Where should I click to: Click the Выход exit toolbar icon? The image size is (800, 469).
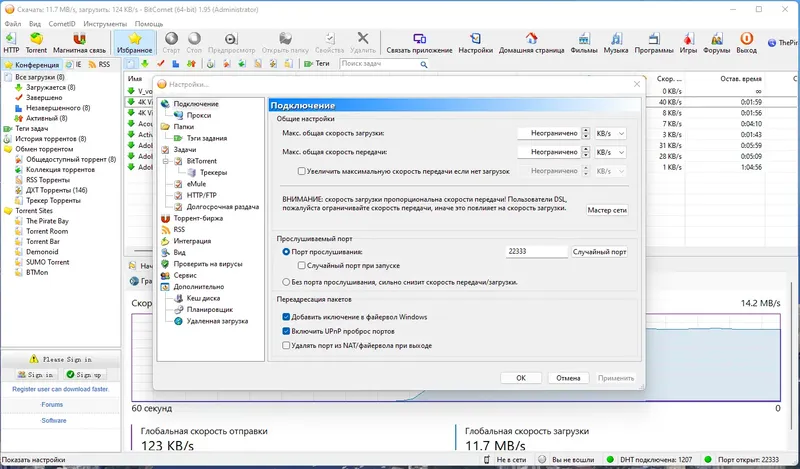coord(746,43)
